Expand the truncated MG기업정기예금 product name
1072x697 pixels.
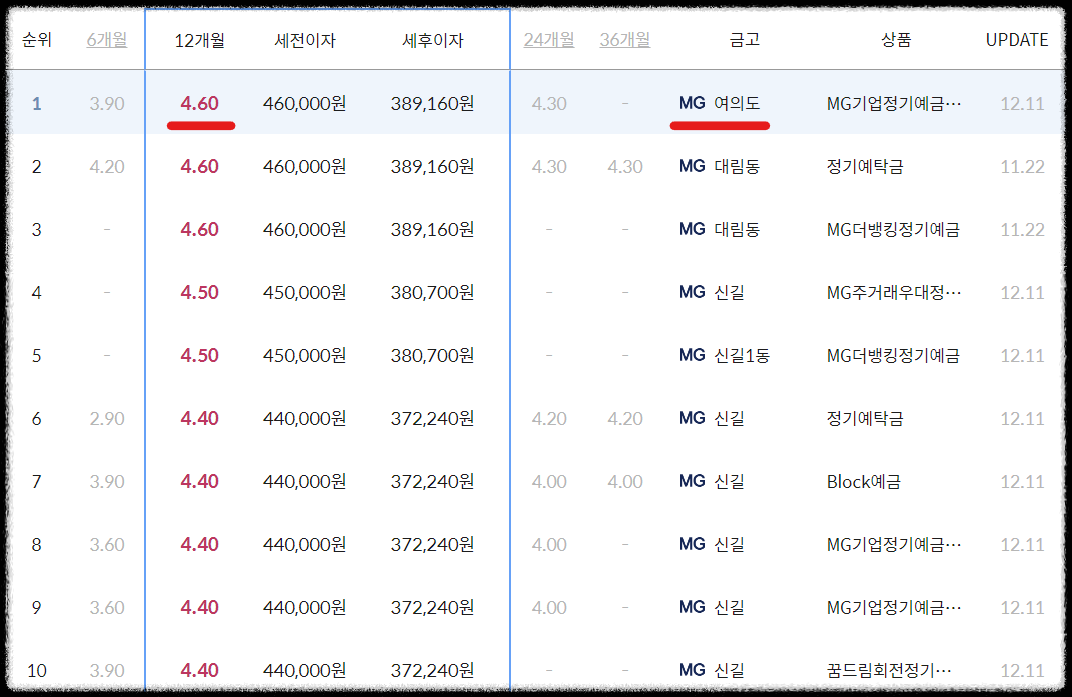coord(895,103)
